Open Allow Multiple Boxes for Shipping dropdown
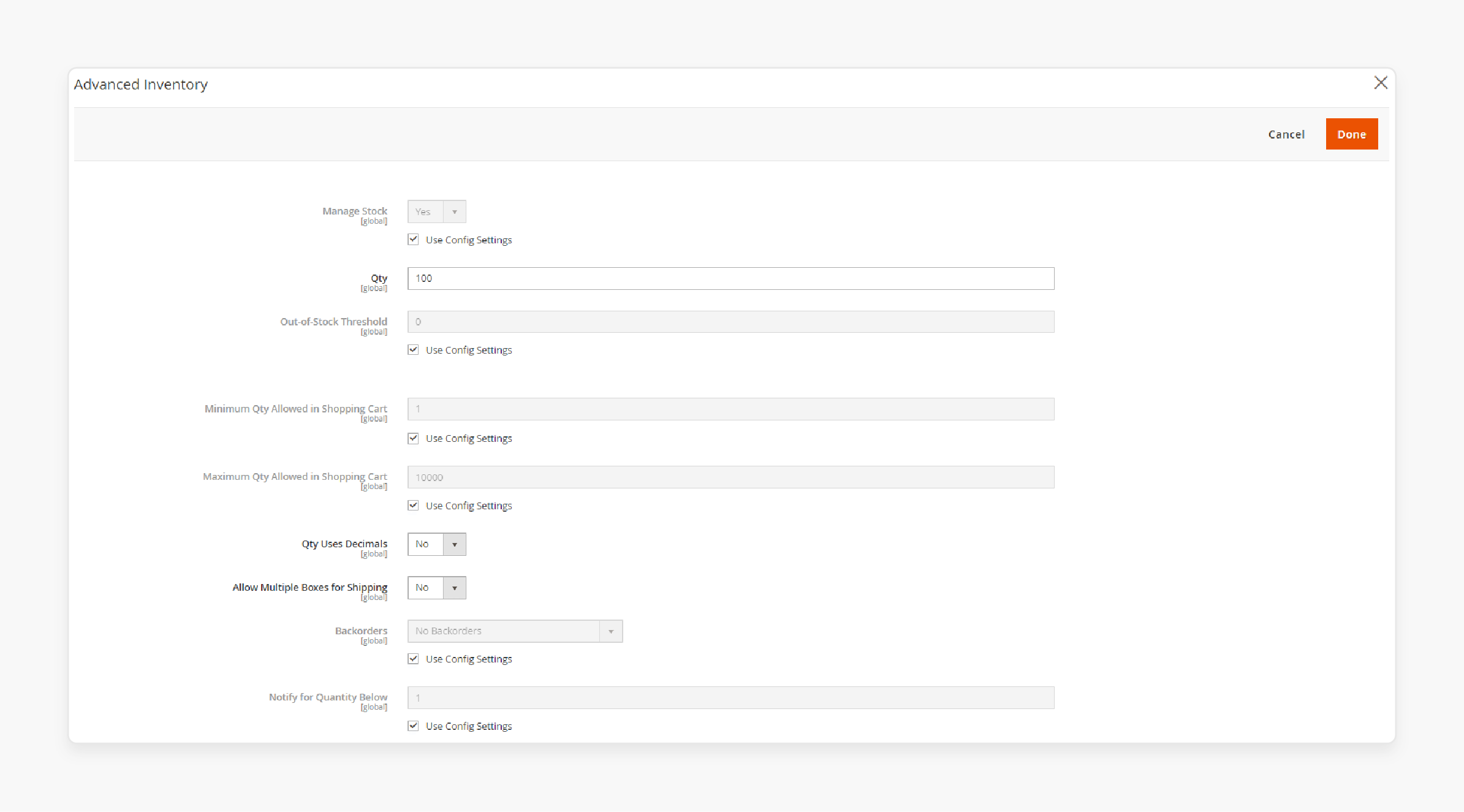Viewport: 1464px width, 812px height. [x=436, y=588]
